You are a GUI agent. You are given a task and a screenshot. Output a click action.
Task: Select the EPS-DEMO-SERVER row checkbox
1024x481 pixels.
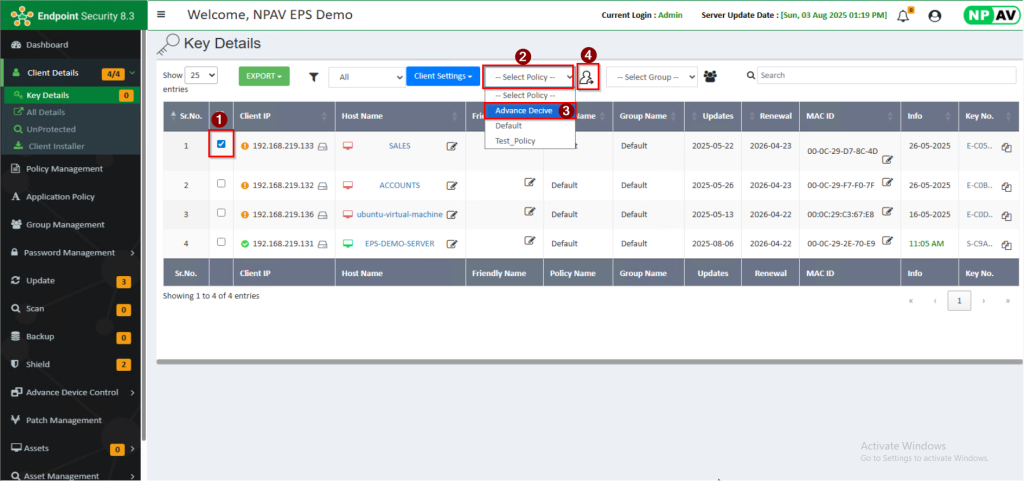coord(221,243)
